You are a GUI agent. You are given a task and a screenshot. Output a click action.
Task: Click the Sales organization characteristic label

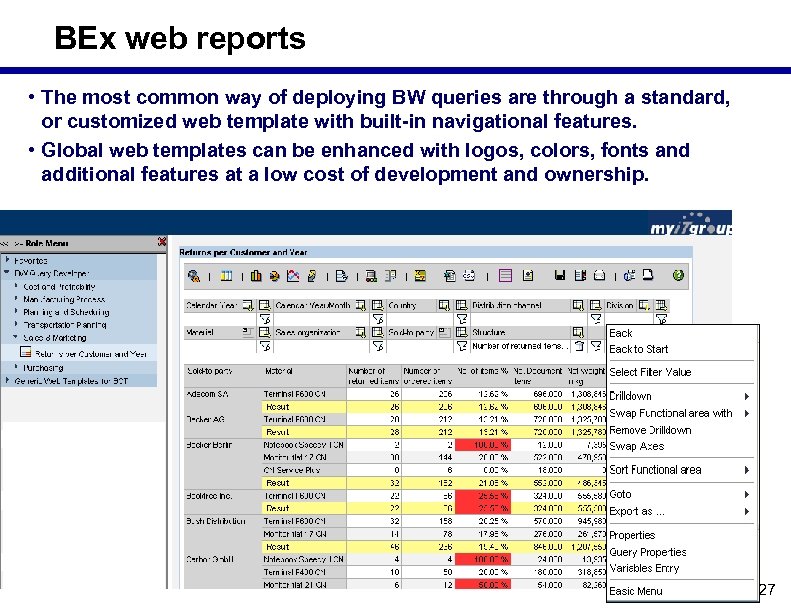pos(308,333)
